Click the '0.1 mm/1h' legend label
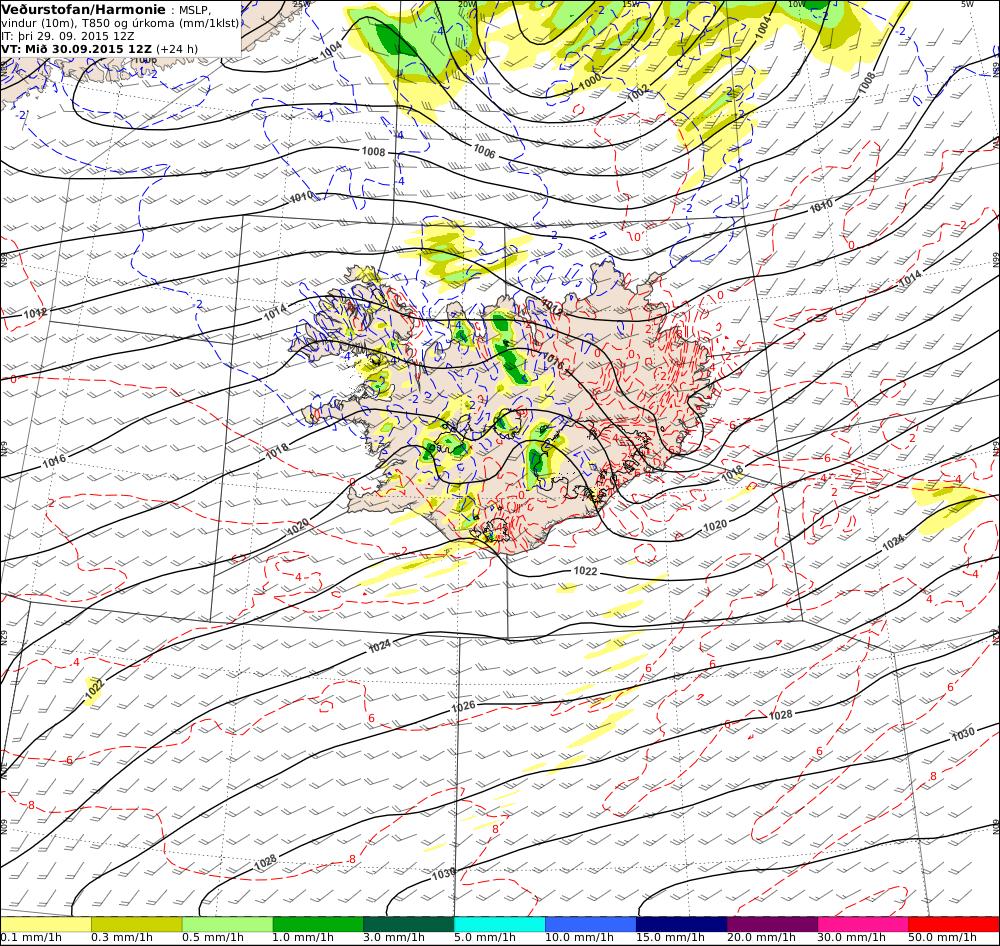The height and width of the screenshot is (946, 1000). pyautogui.click(x=31, y=938)
